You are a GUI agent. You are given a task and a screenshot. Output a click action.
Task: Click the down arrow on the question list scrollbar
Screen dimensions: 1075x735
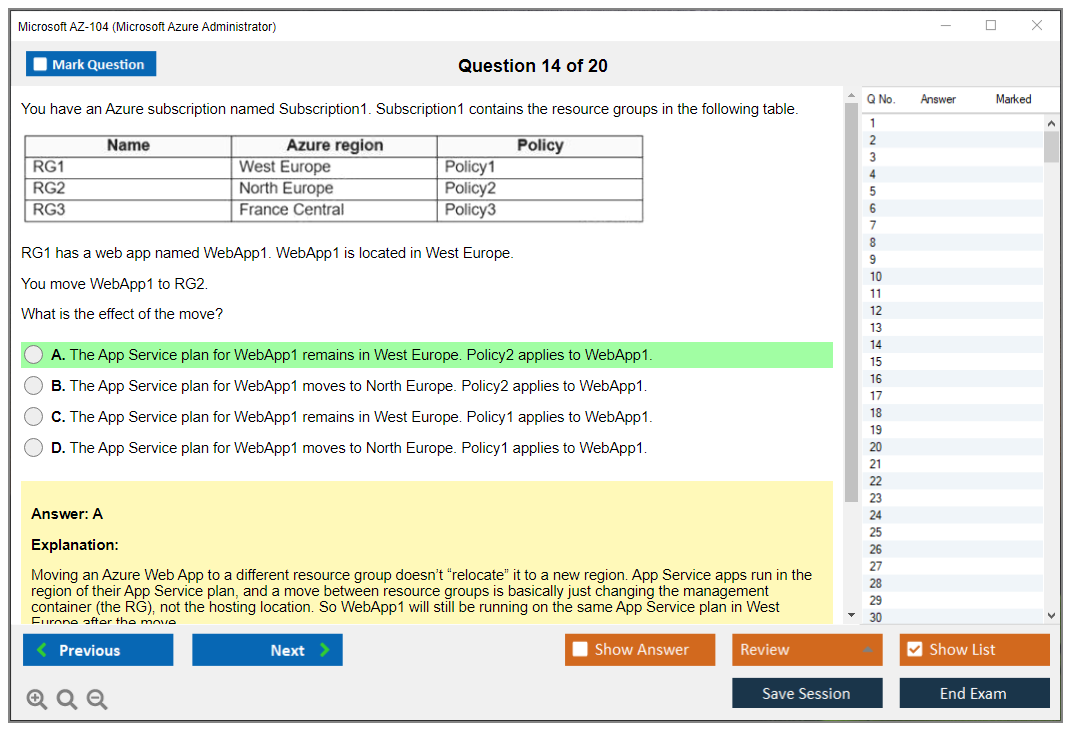pos(1051,615)
